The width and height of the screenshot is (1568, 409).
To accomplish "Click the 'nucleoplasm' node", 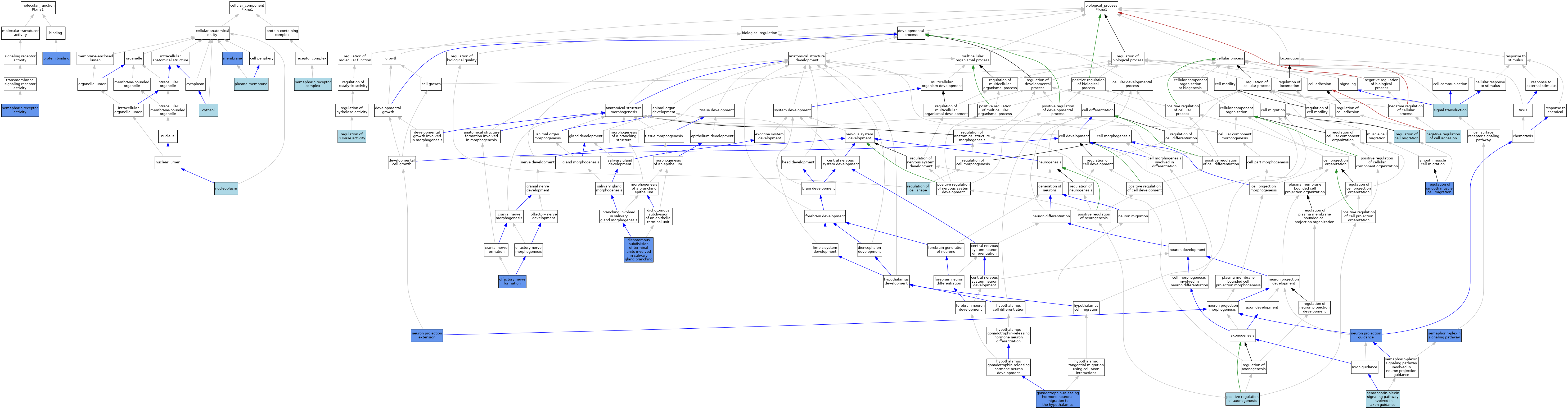I will pos(226,189).
